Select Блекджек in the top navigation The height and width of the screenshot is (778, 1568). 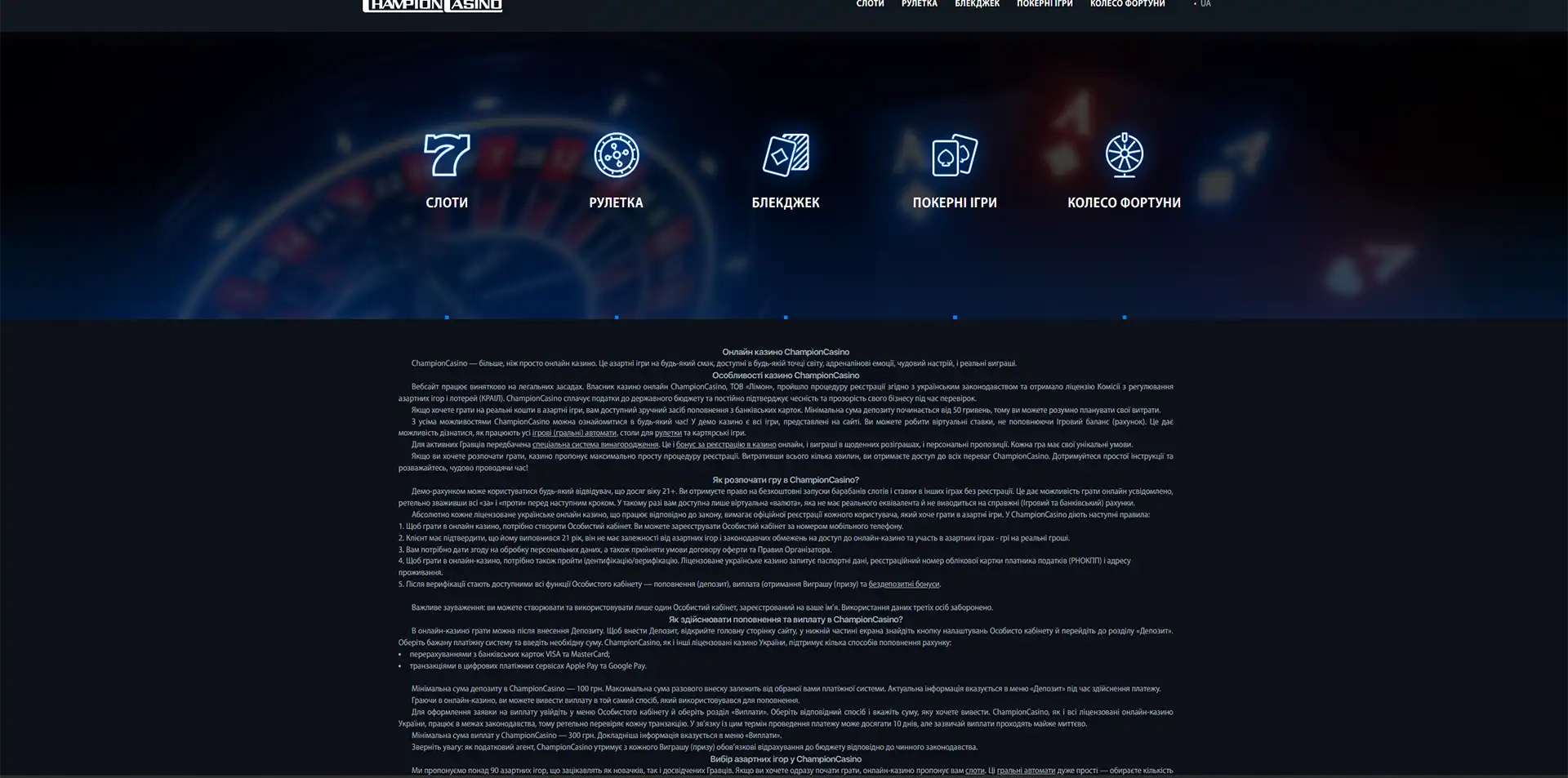(977, 4)
